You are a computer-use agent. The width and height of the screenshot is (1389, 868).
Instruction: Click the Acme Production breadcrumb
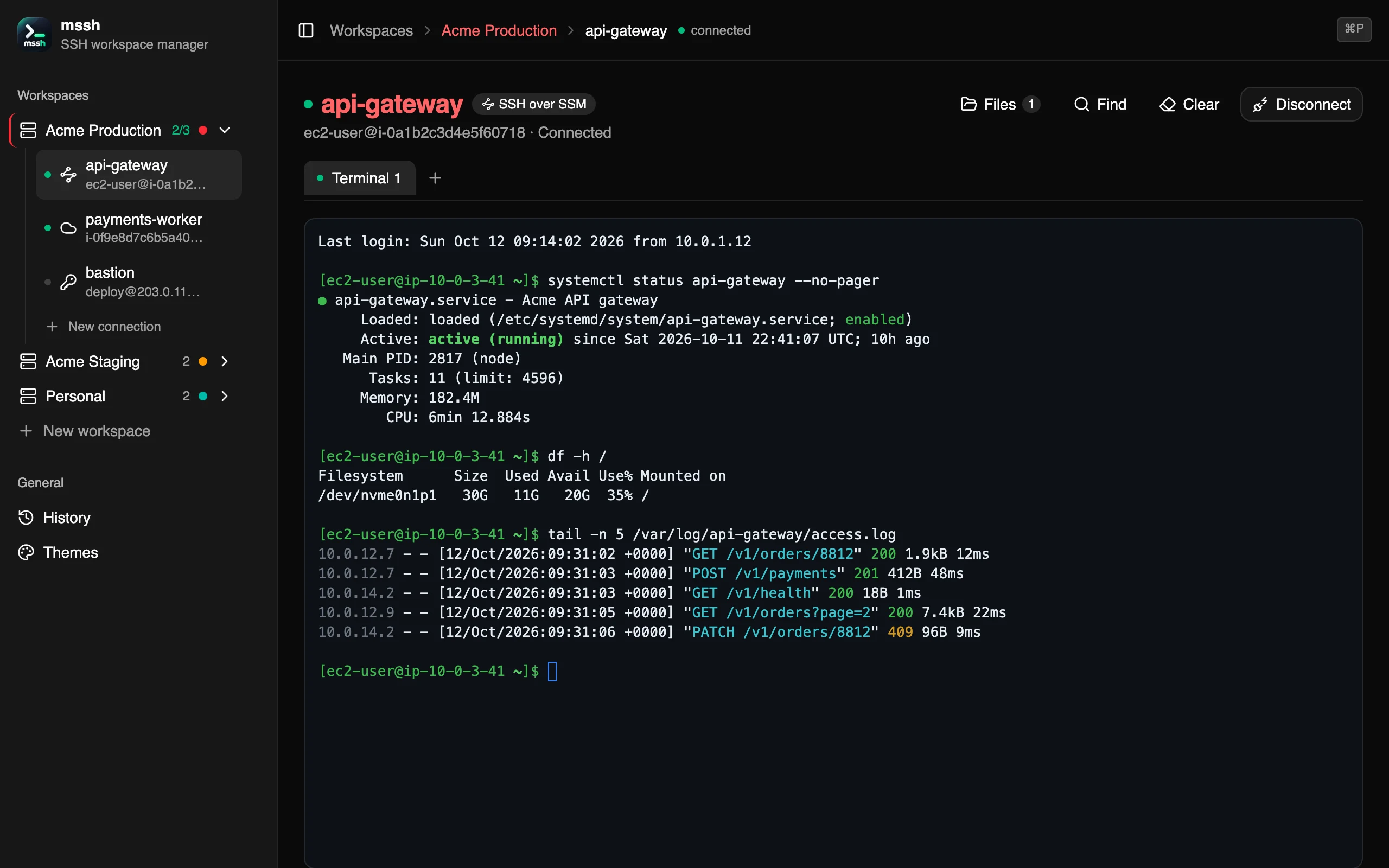499,30
